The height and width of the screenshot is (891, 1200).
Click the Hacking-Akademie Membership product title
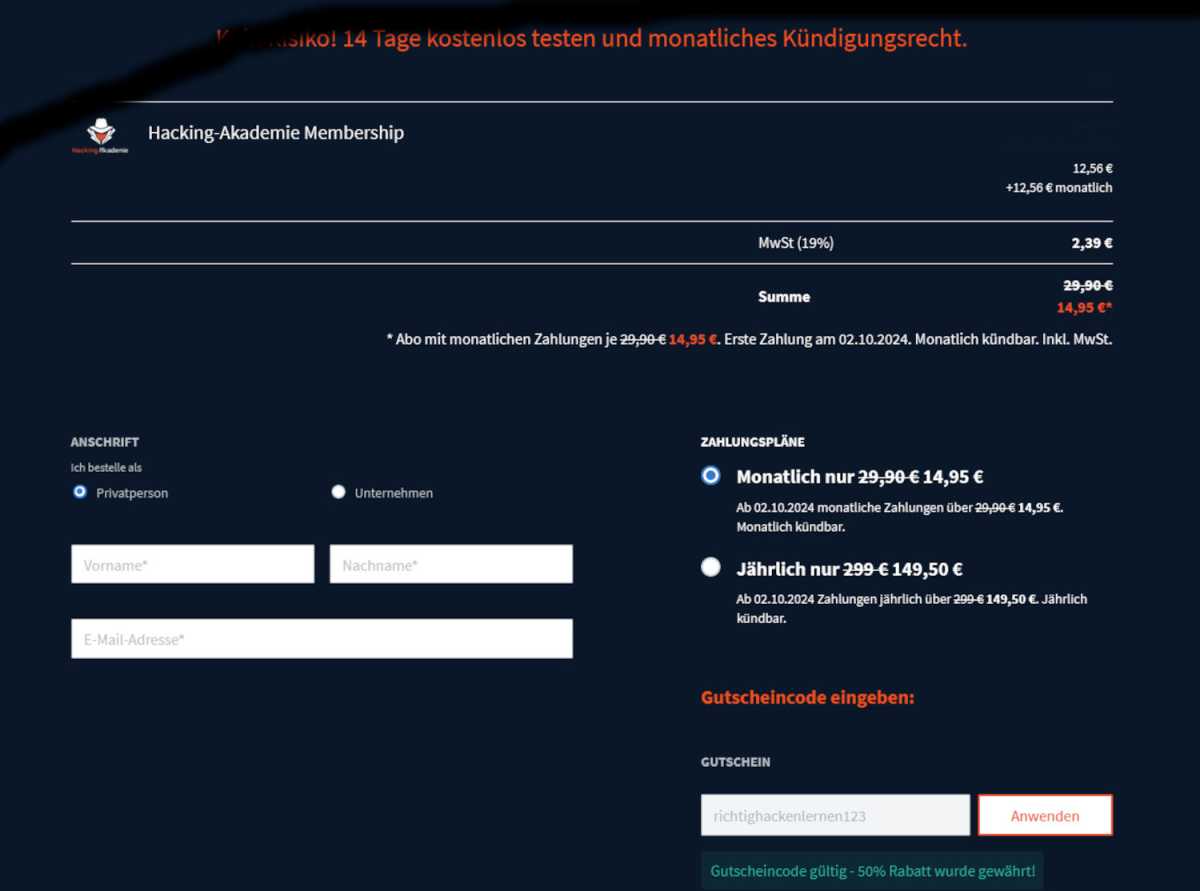pyautogui.click(x=276, y=132)
